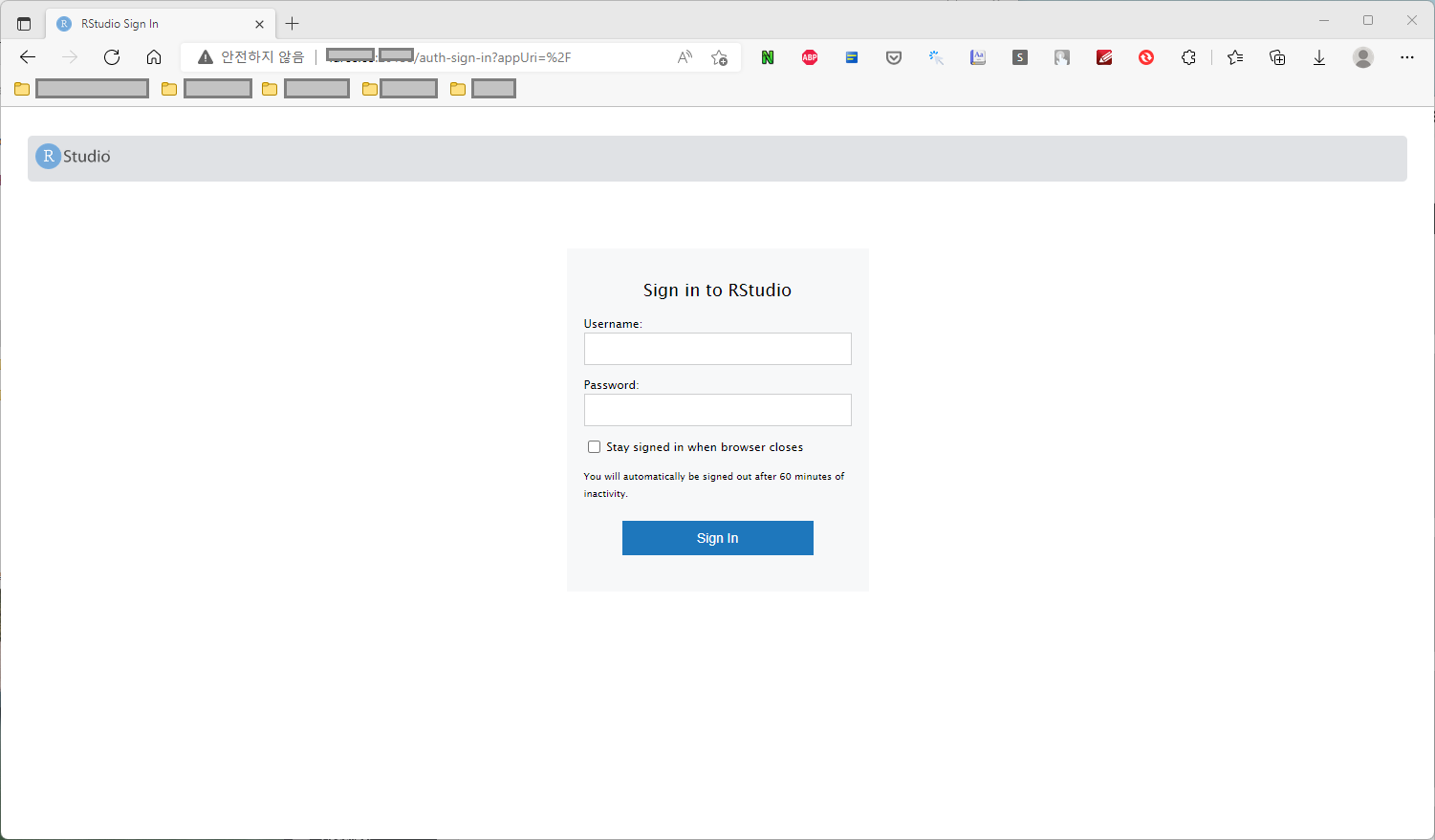Viewport: 1435px width, 840px height.
Task: Open the second bookmarks bar folder
Action: point(207,89)
